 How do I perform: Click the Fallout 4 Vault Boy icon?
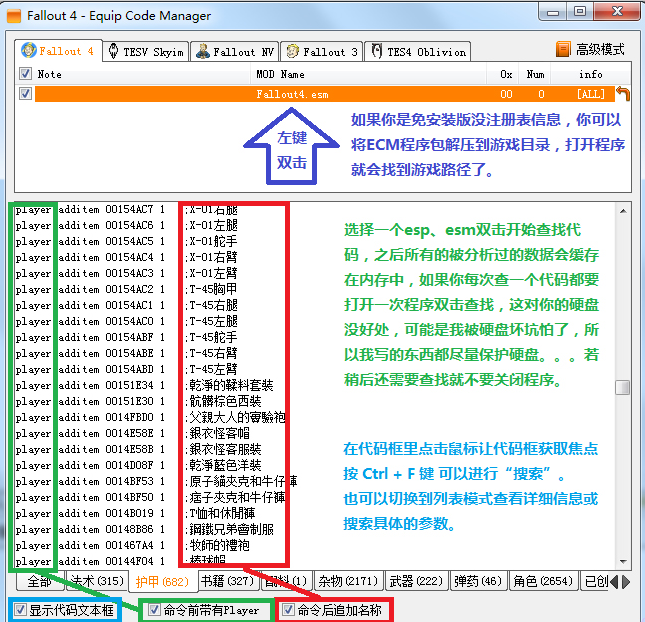(30, 51)
